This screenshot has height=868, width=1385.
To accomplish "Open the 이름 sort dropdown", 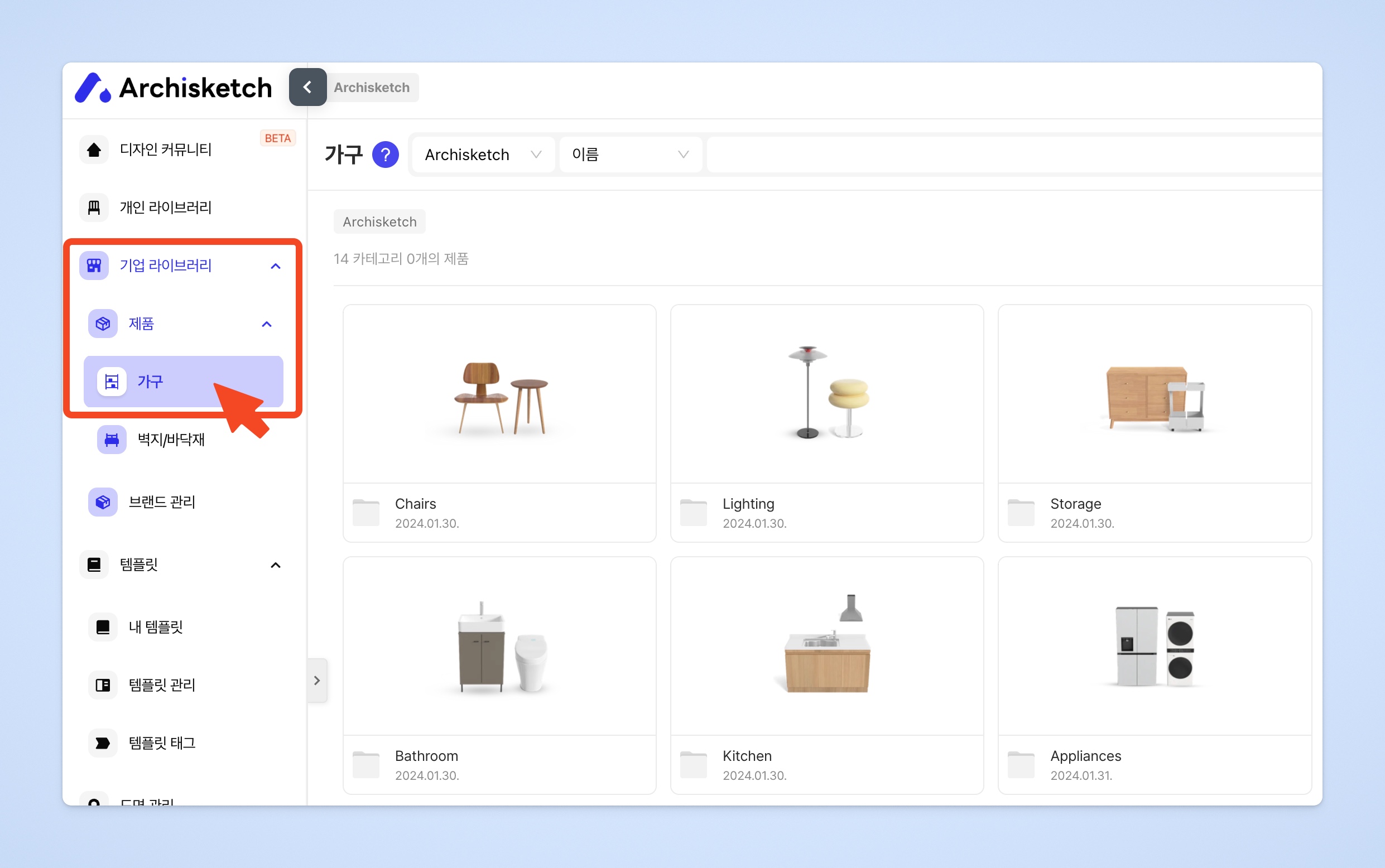I will point(630,155).
